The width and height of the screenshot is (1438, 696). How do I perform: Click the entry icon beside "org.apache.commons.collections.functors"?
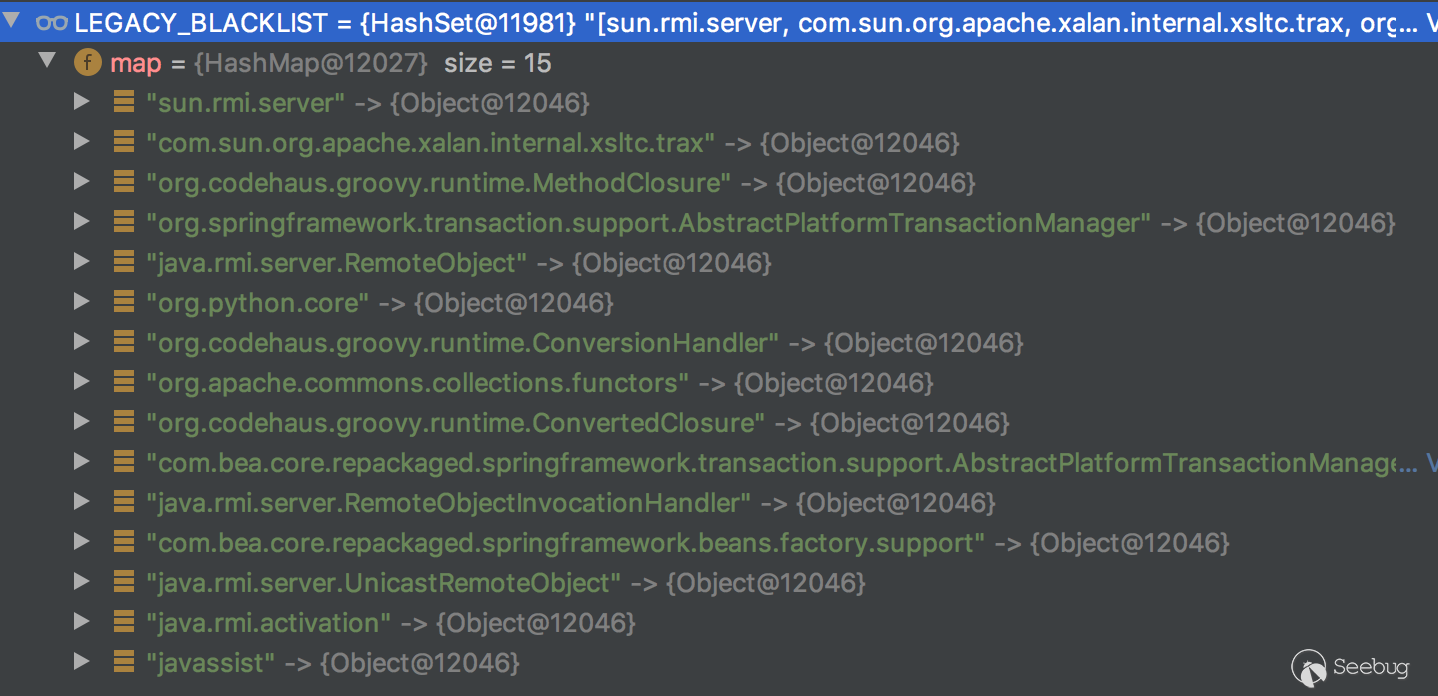(x=124, y=382)
